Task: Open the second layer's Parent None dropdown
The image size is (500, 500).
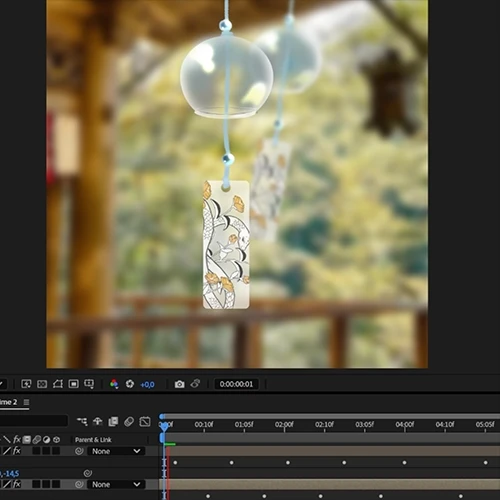Action: point(116,484)
